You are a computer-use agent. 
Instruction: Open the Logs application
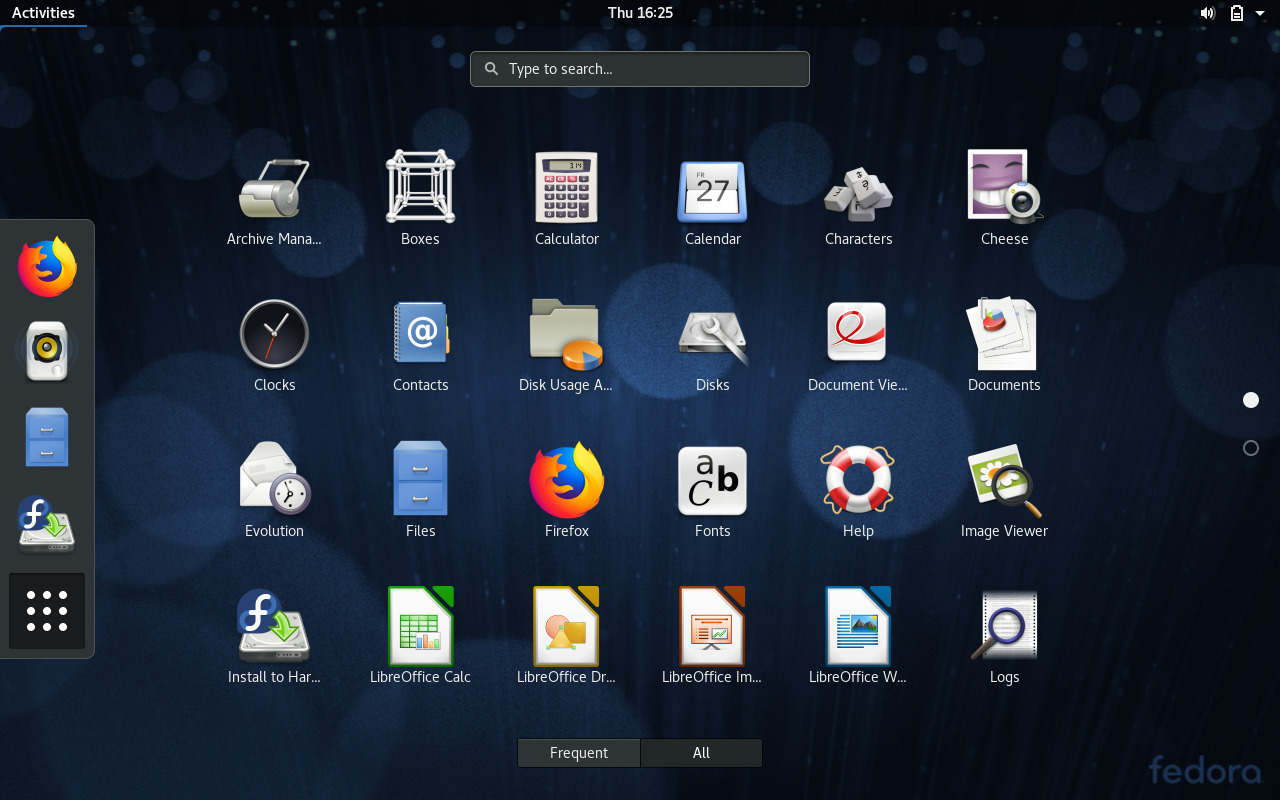[1004, 626]
